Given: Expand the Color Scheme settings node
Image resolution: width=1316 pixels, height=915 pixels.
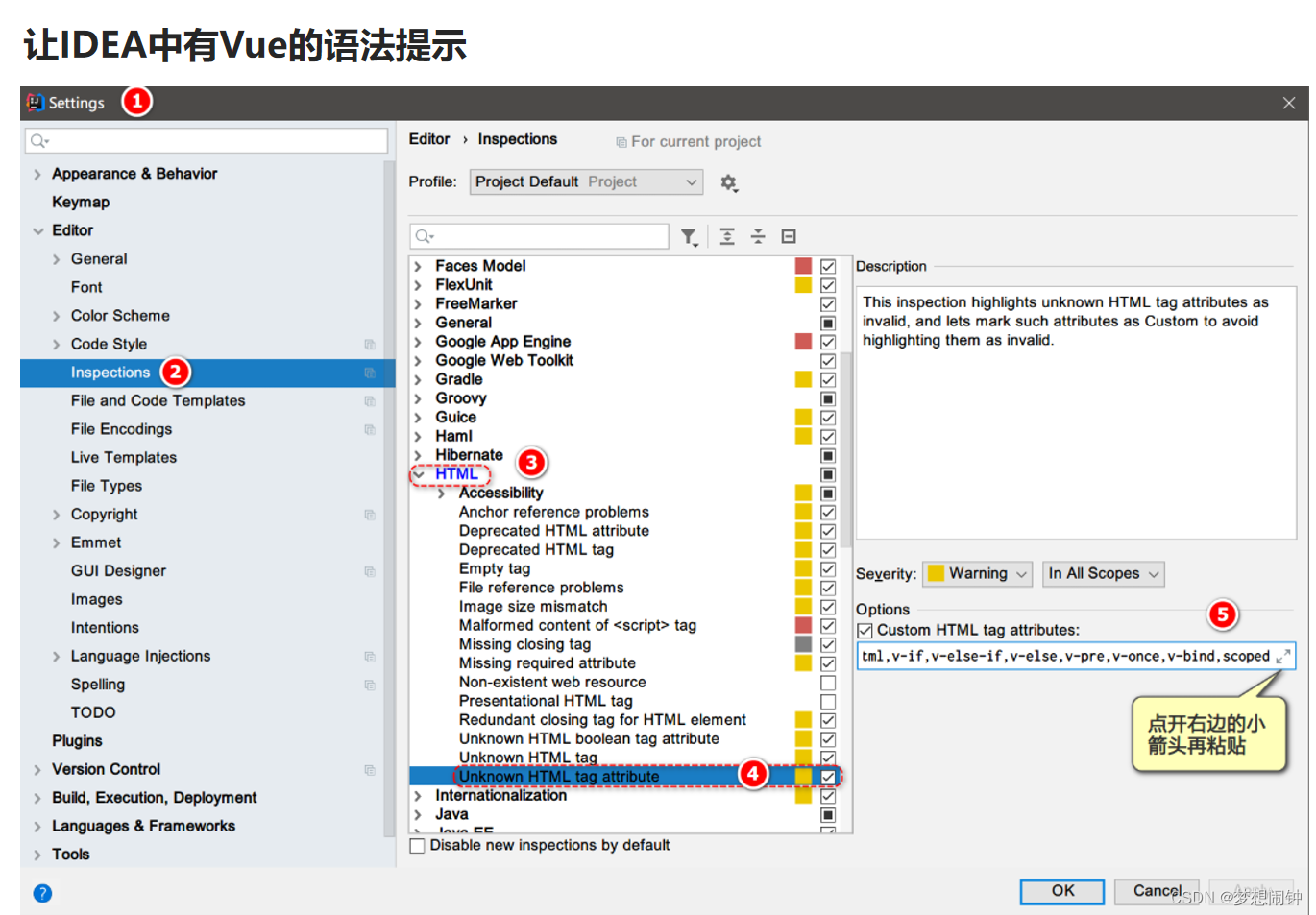Looking at the screenshot, I should 56,316.
